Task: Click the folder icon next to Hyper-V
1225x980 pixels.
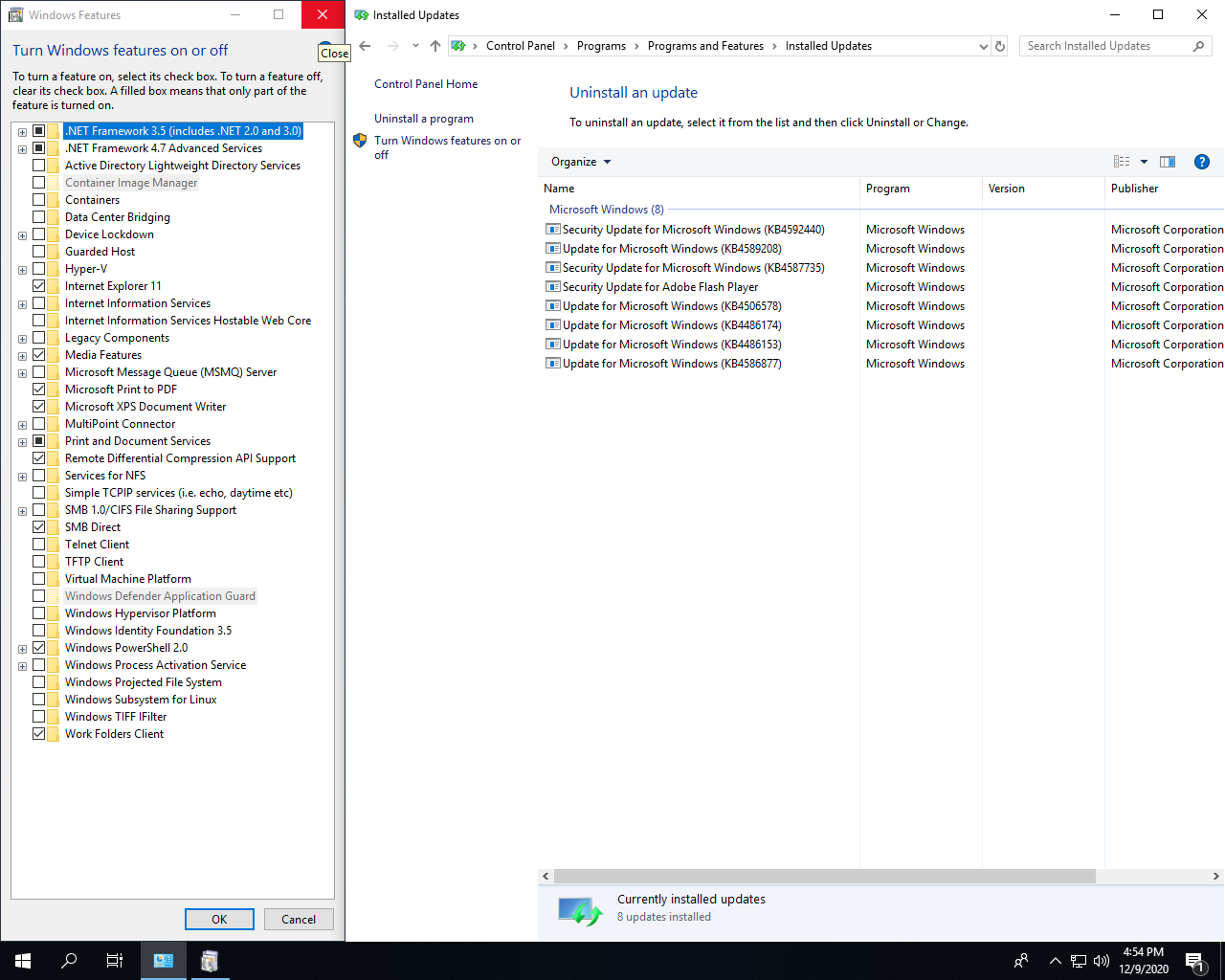Action: [x=54, y=269]
